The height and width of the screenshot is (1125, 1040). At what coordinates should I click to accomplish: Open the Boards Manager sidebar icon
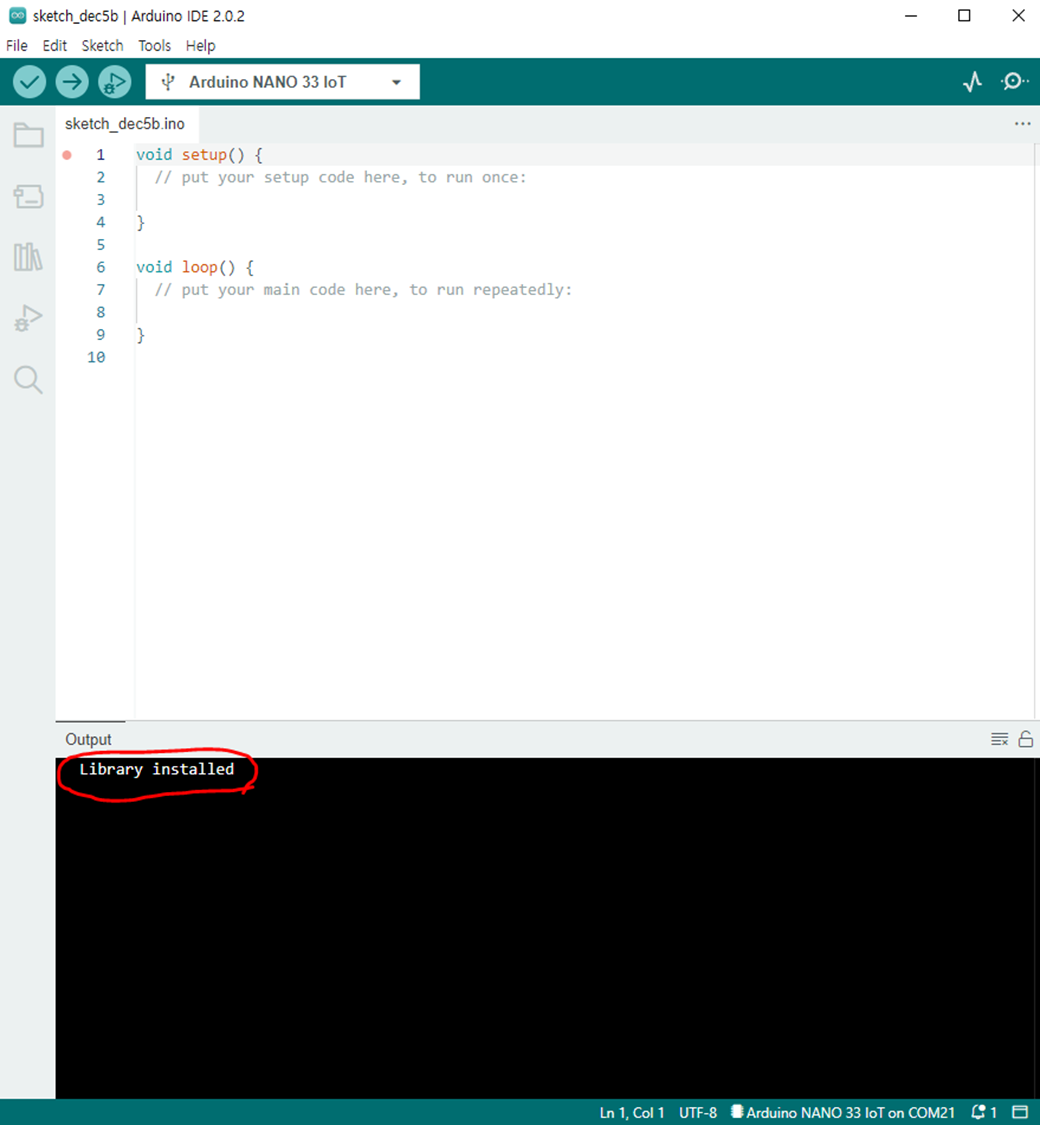pyautogui.click(x=29, y=196)
